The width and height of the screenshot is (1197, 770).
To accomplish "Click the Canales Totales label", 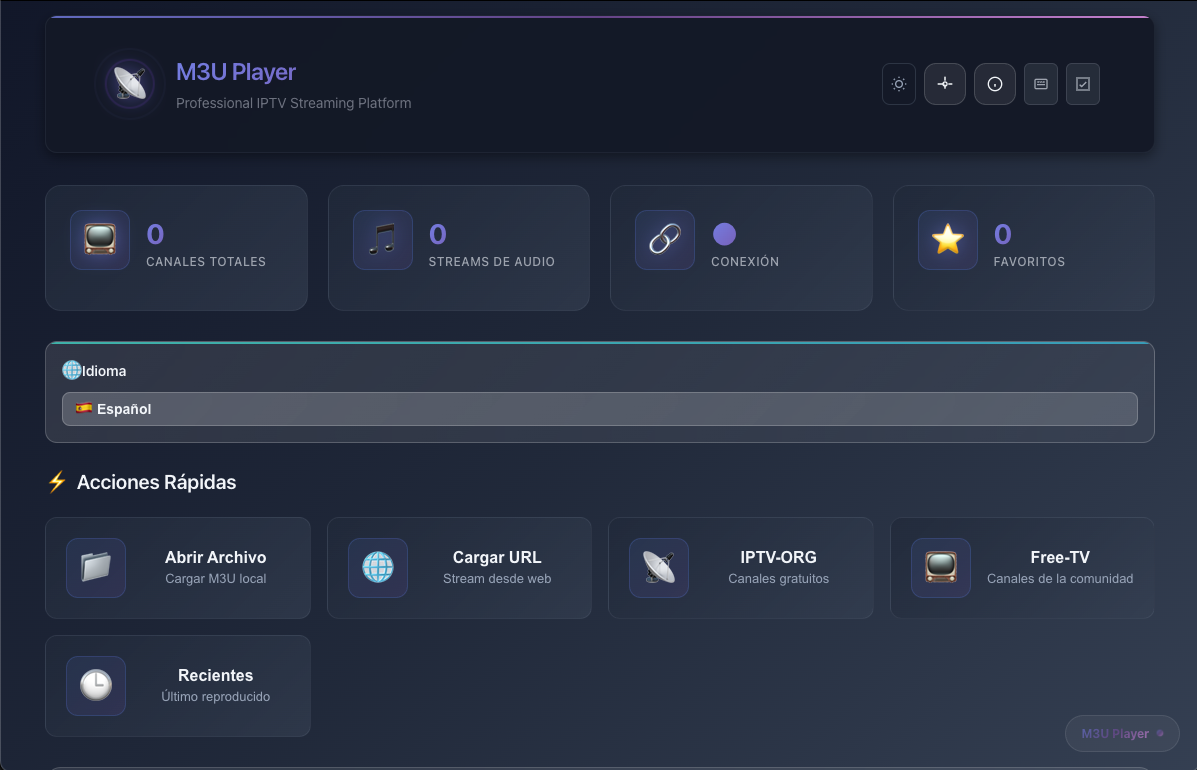I will [x=206, y=262].
